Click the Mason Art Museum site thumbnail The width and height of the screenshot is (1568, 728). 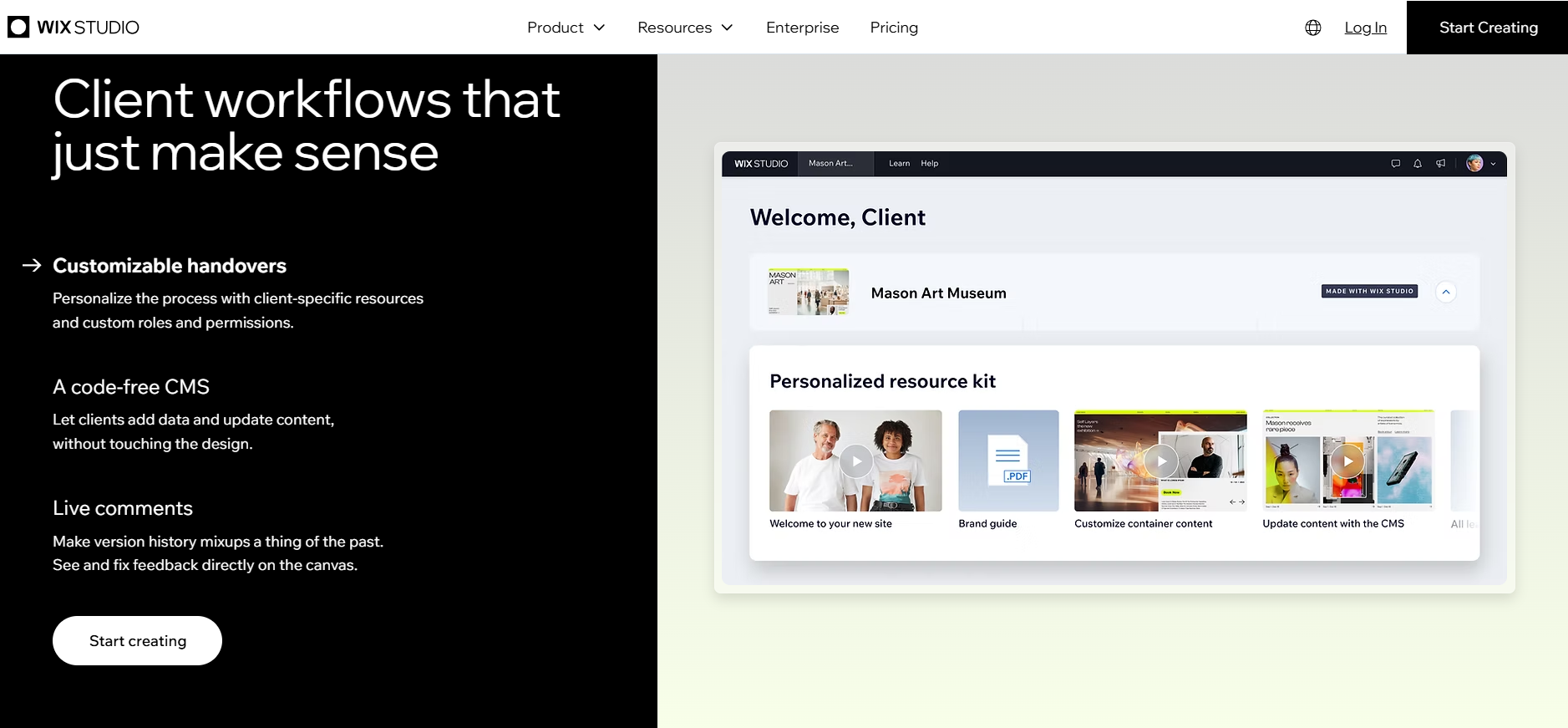(808, 292)
